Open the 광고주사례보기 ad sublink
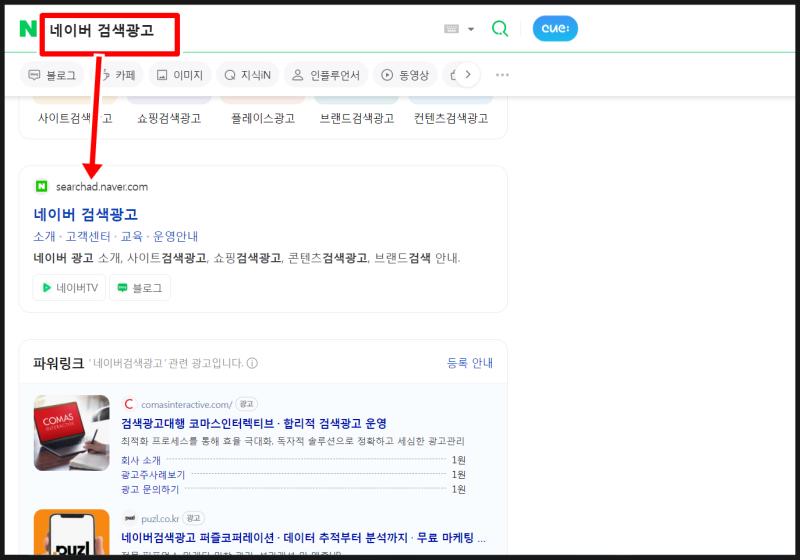 [x=153, y=475]
